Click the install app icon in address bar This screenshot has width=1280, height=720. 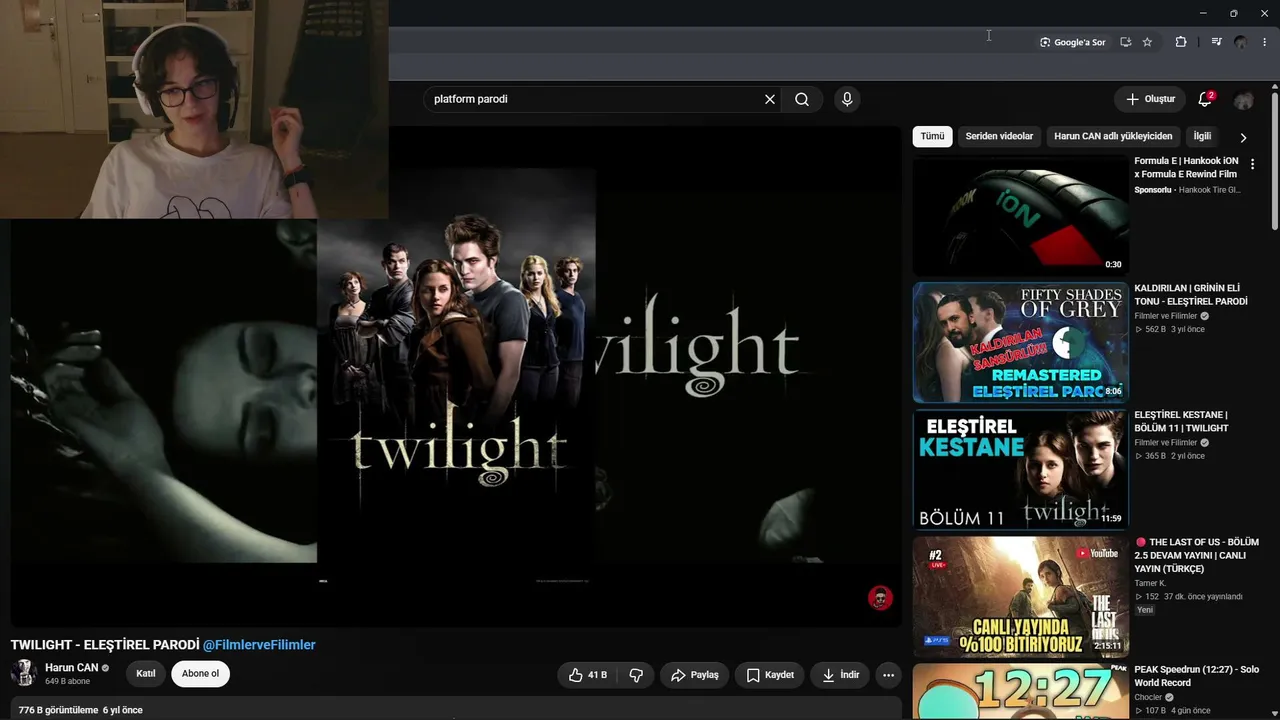pos(1125,42)
